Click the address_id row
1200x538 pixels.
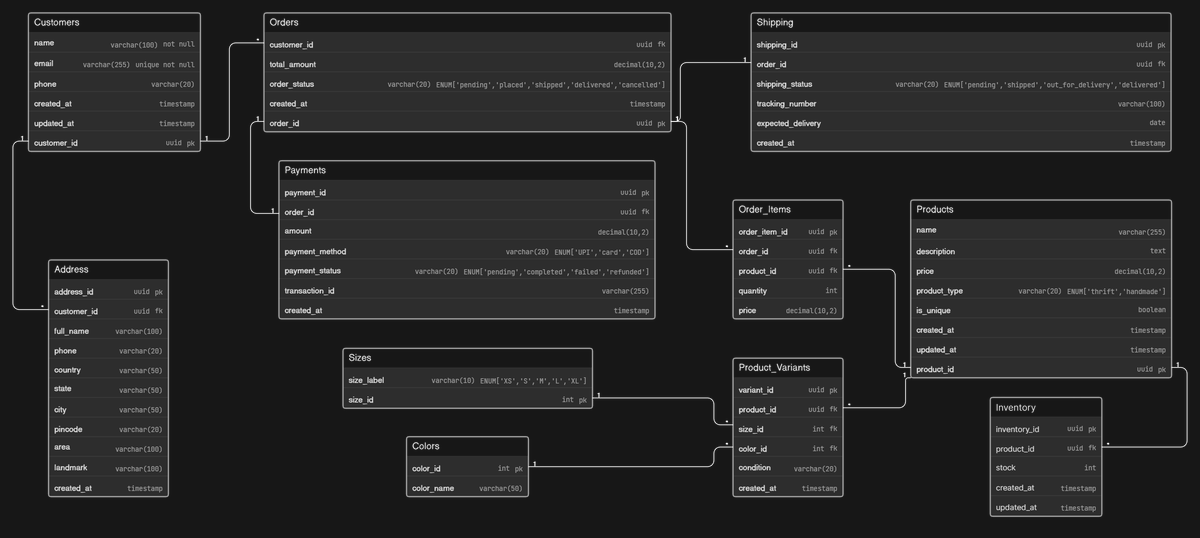pyautogui.click(x=109, y=292)
